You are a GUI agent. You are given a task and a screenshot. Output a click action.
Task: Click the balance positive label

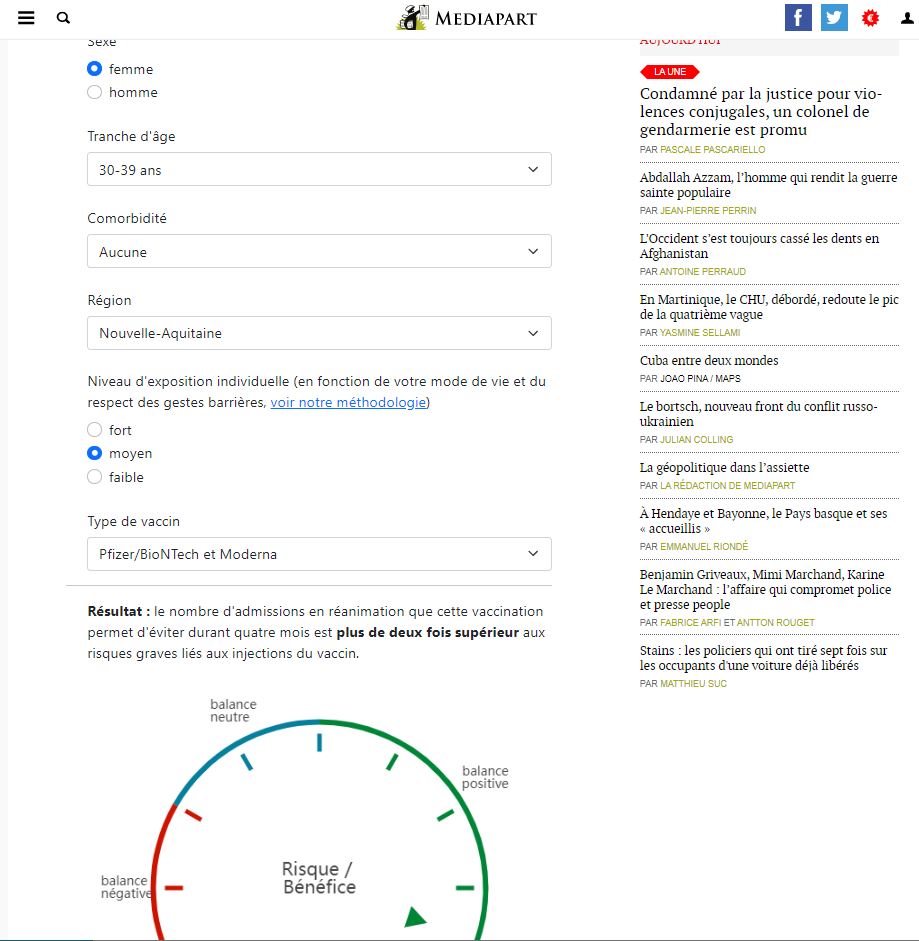pos(485,777)
